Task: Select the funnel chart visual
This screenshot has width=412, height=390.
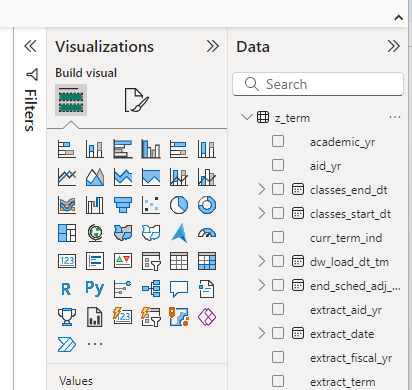Action: click(x=123, y=205)
